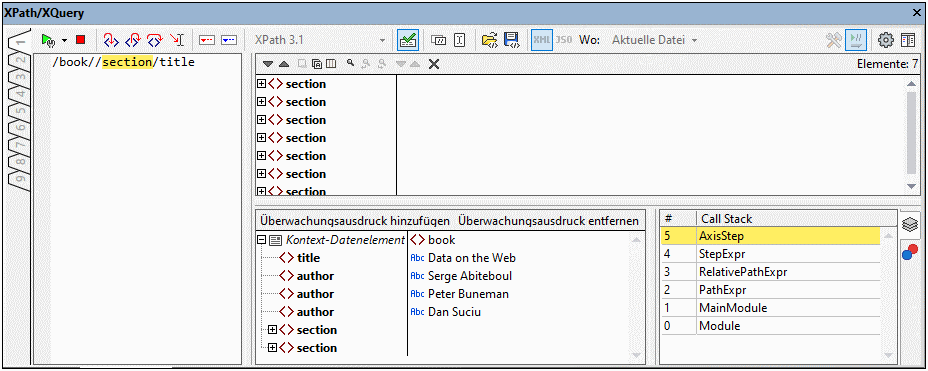
Task: Click the text cursor bracket icon in the toolbar
Action: tap(460, 40)
